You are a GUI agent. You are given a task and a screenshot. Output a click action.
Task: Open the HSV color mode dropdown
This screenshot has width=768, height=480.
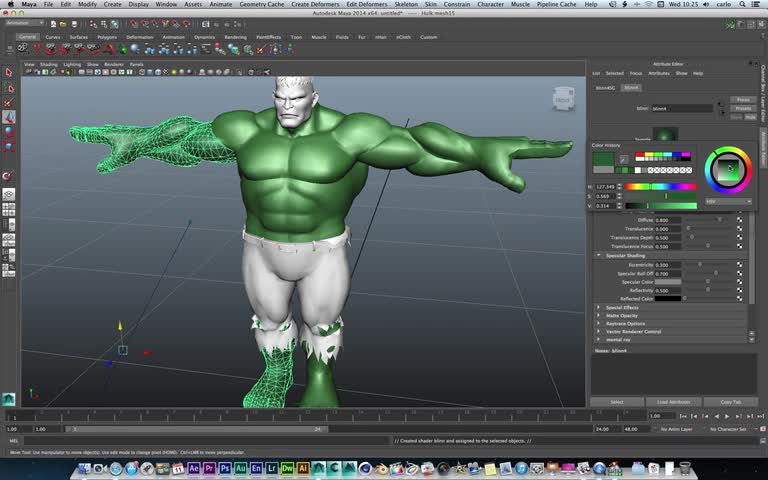(727, 201)
